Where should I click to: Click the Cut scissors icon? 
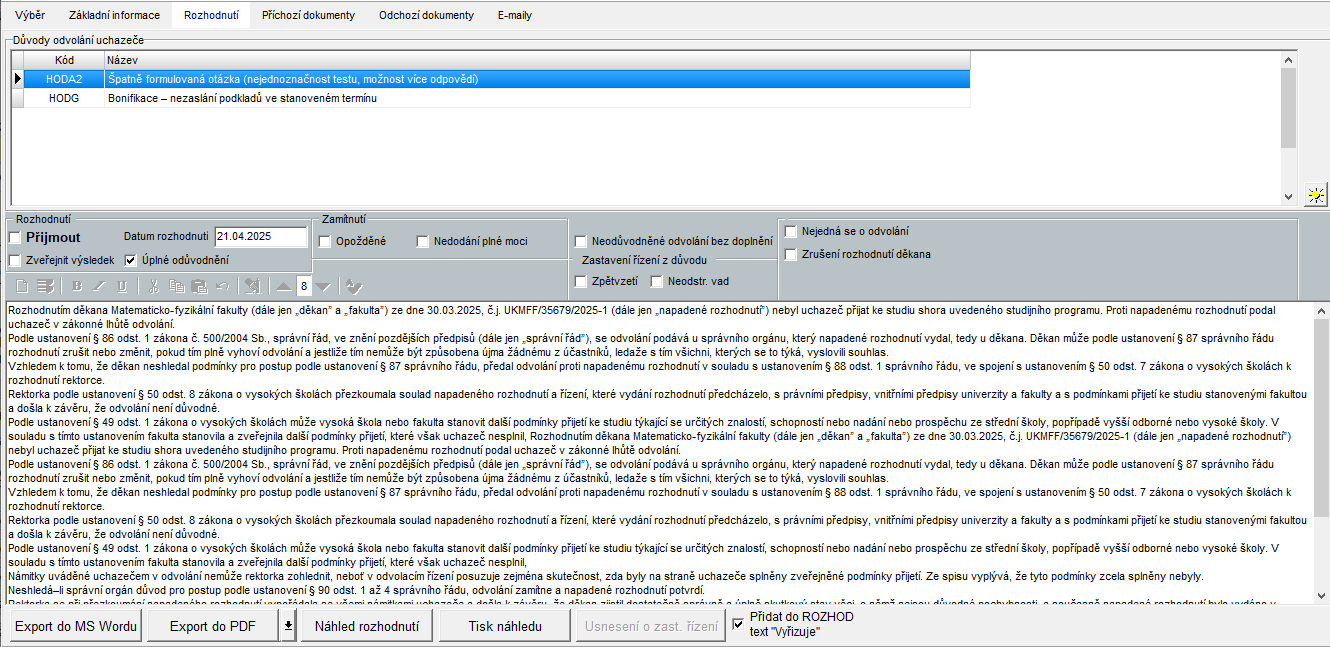point(154,287)
